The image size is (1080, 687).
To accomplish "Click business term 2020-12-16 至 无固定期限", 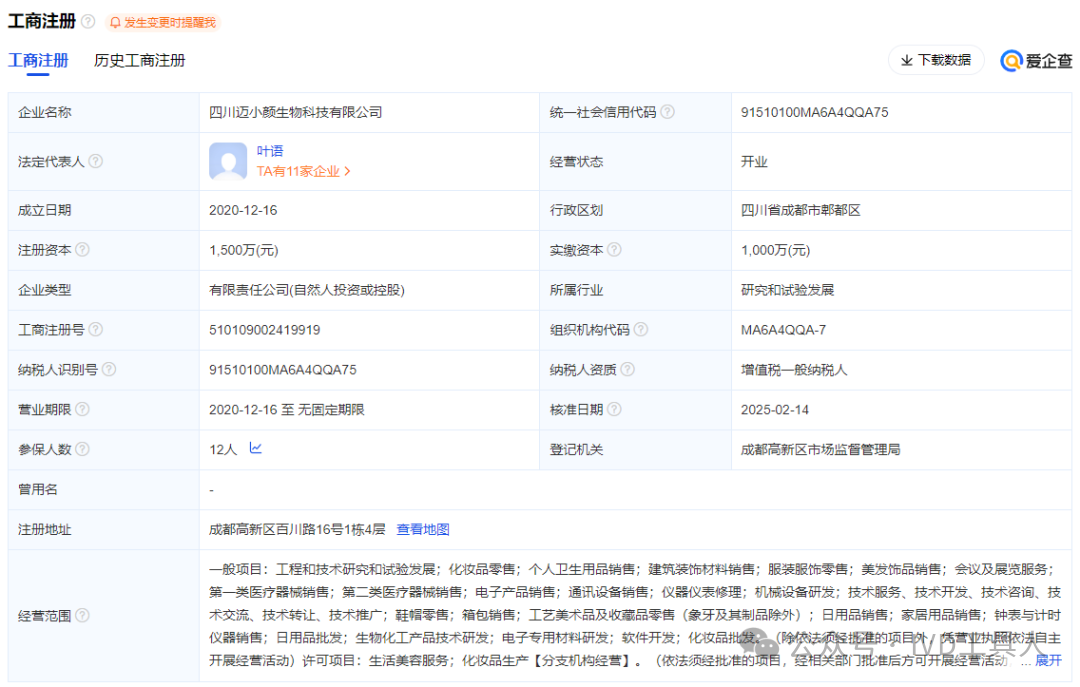I will [x=287, y=410].
